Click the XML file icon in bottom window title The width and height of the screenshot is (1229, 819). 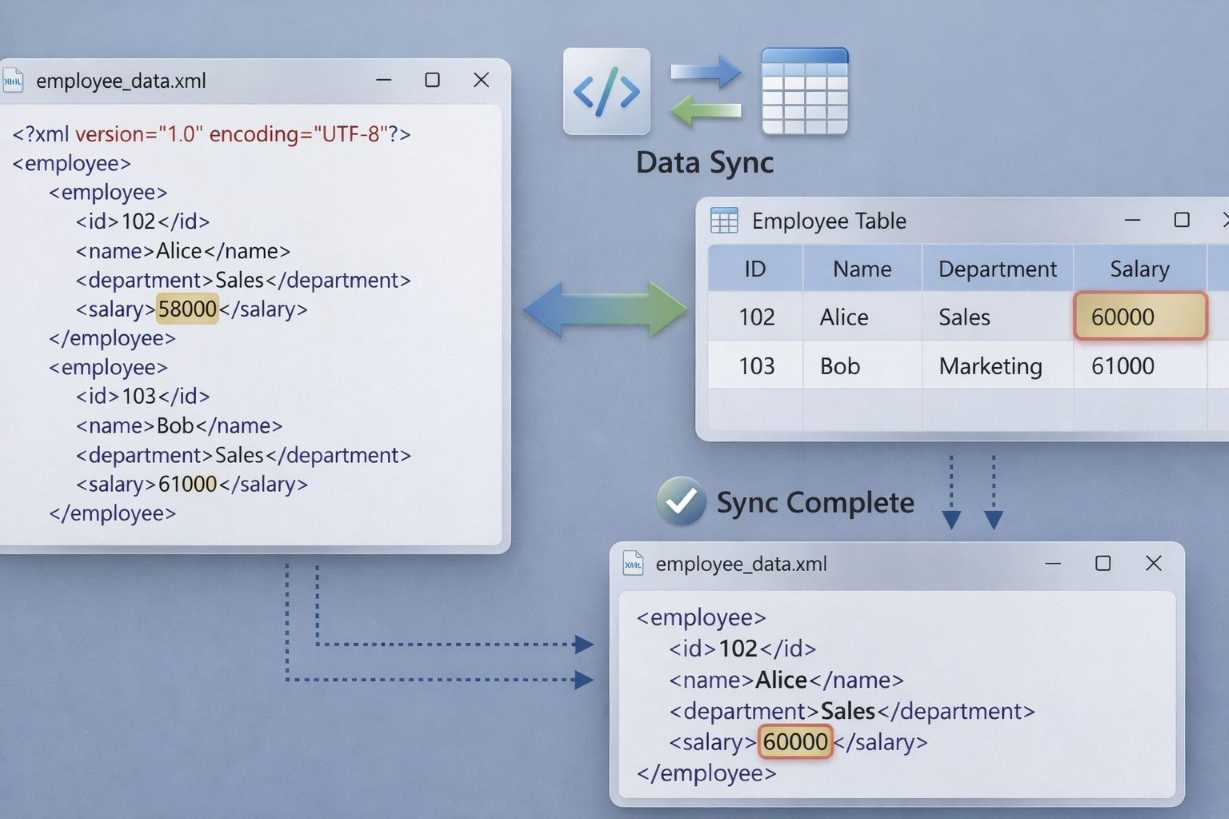pos(633,564)
